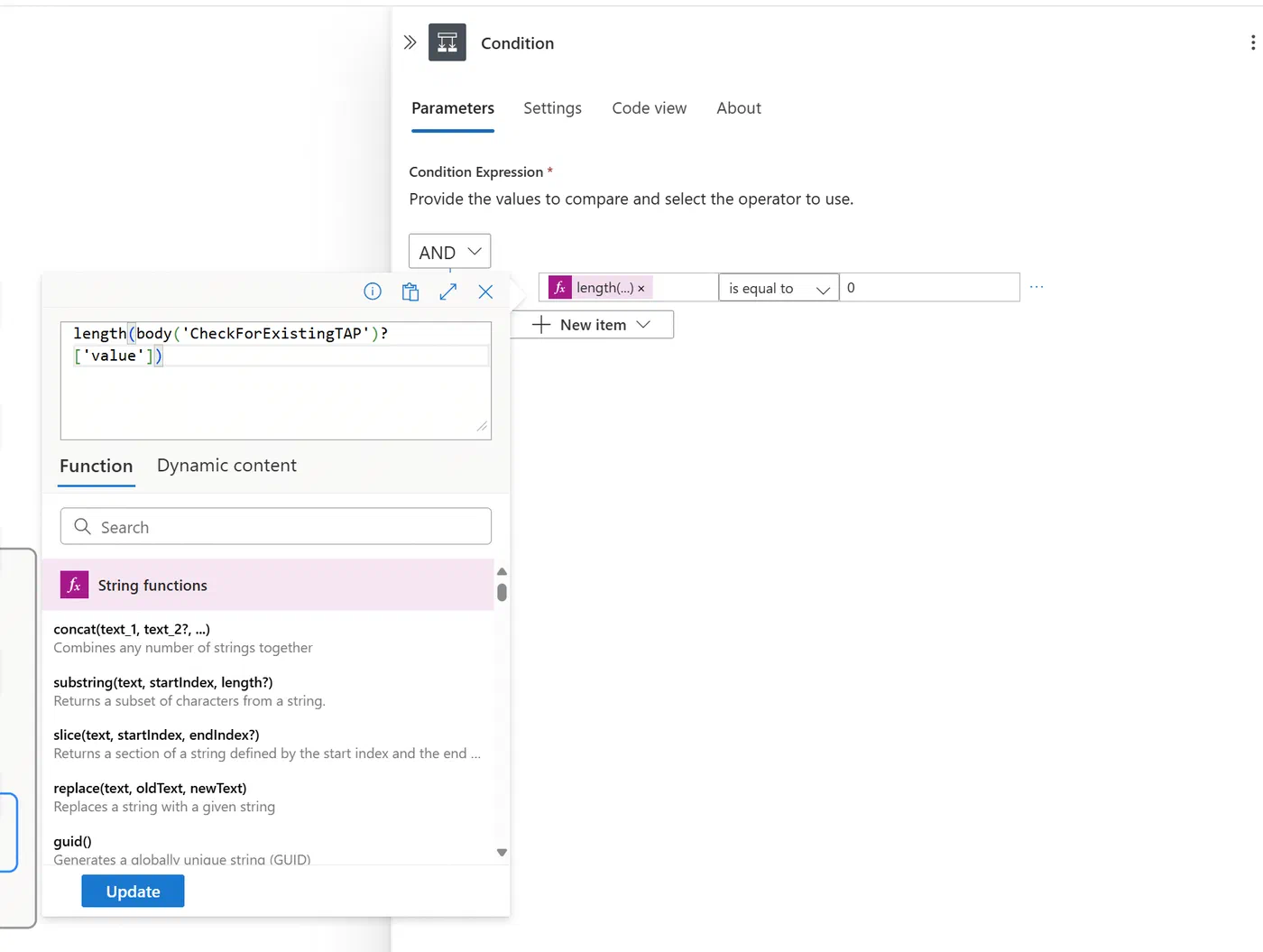Click the String functions fx icon
Viewport: 1263px width, 952px height.
[74, 585]
